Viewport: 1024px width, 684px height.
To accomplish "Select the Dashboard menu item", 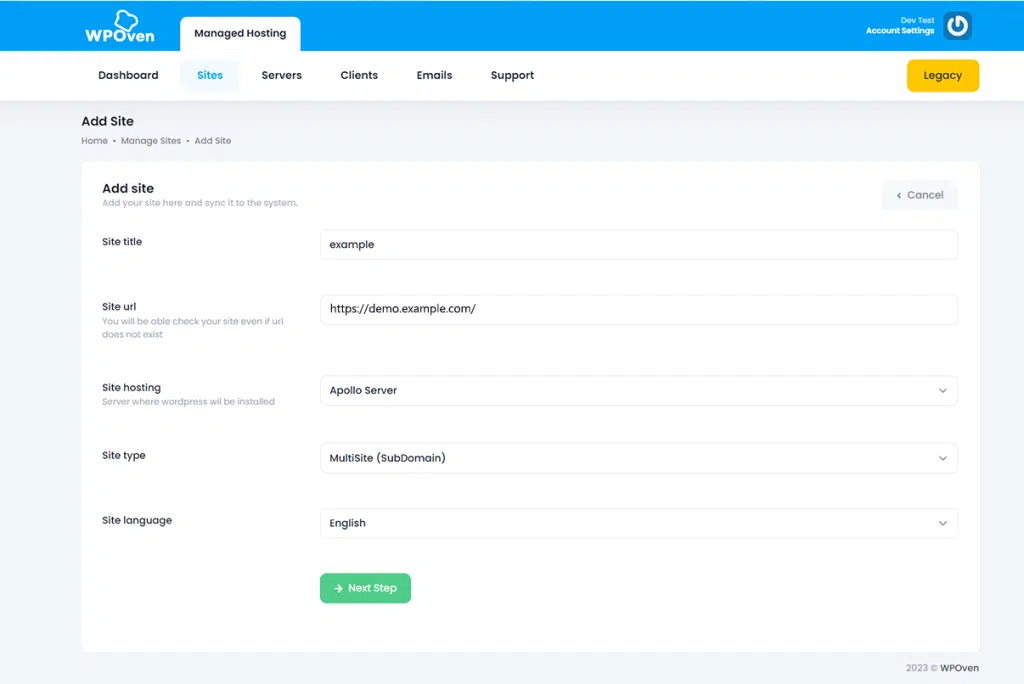I will (x=128, y=75).
